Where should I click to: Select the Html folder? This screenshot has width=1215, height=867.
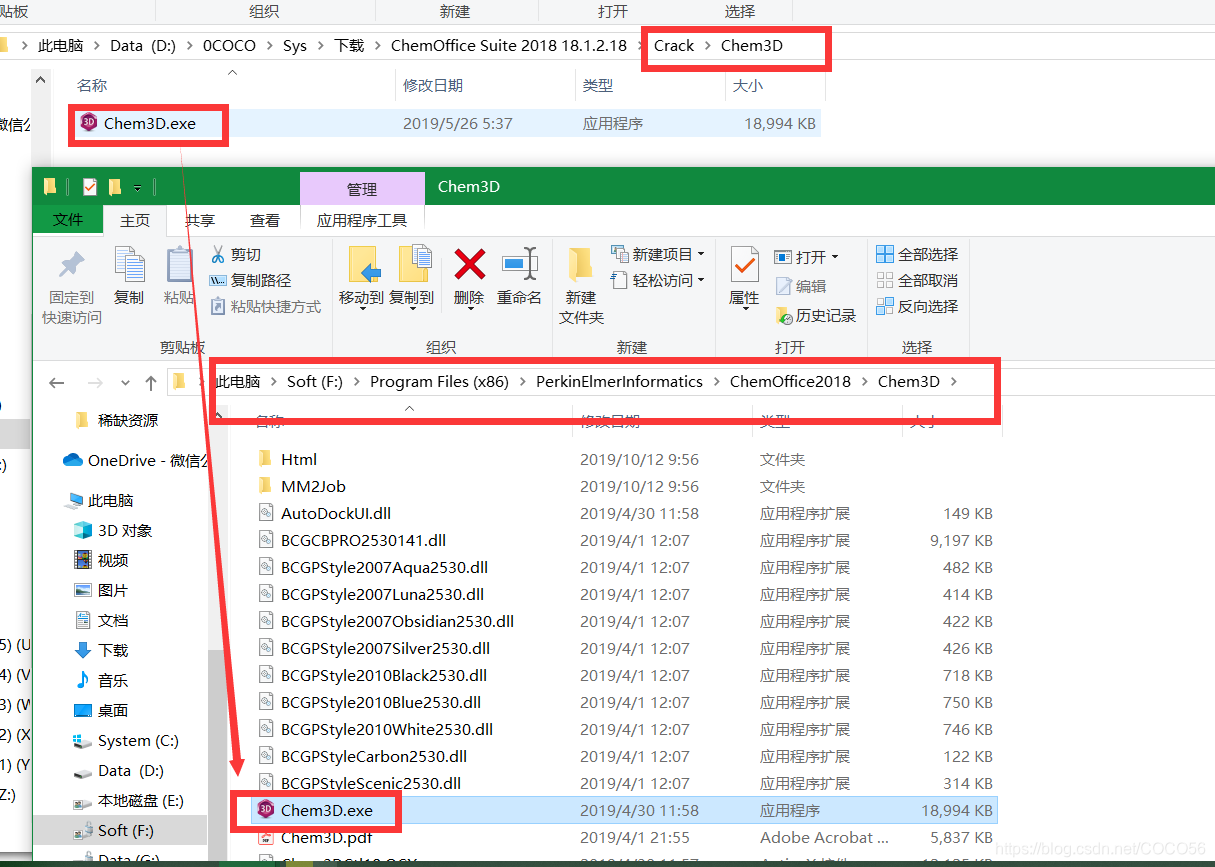click(x=299, y=459)
